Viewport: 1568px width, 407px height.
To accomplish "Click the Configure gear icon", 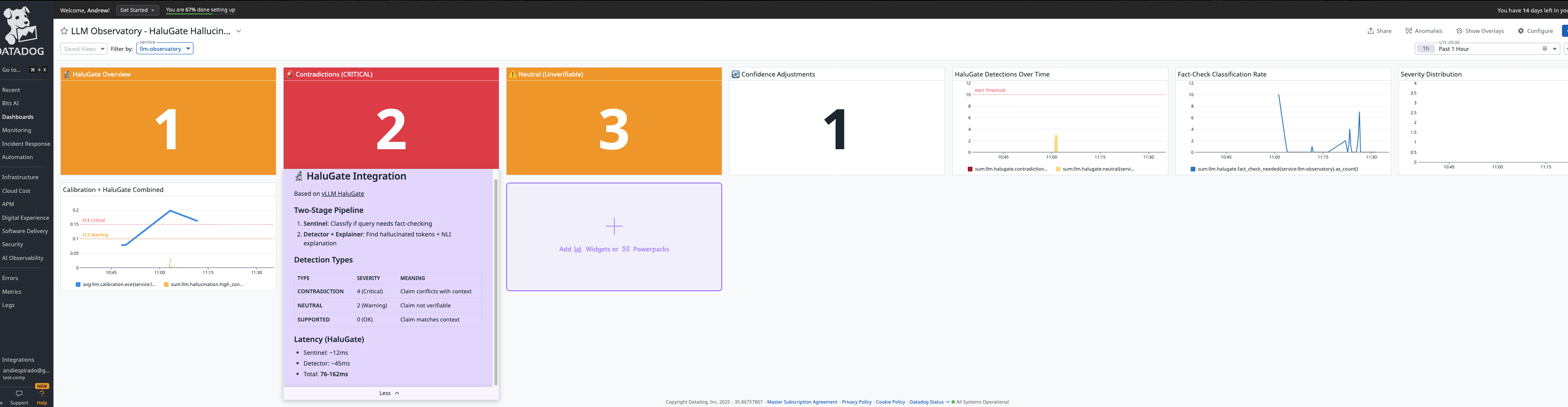I will [1521, 31].
